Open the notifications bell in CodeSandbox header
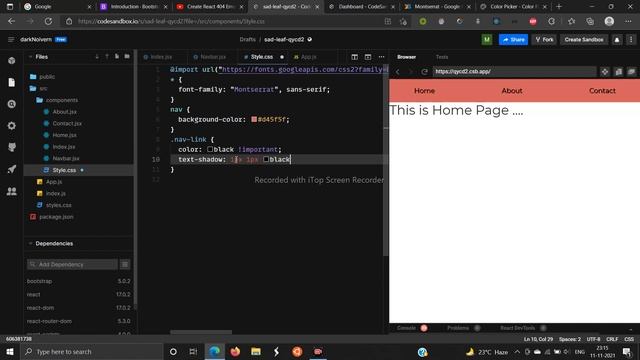 tap(617, 40)
